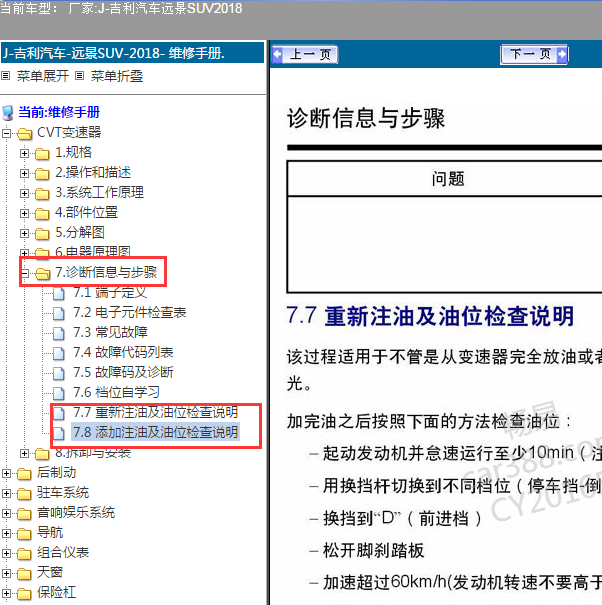Open the 7.5 故障码及诊断 page
The image size is (602, 605).
tap(123, 372)
